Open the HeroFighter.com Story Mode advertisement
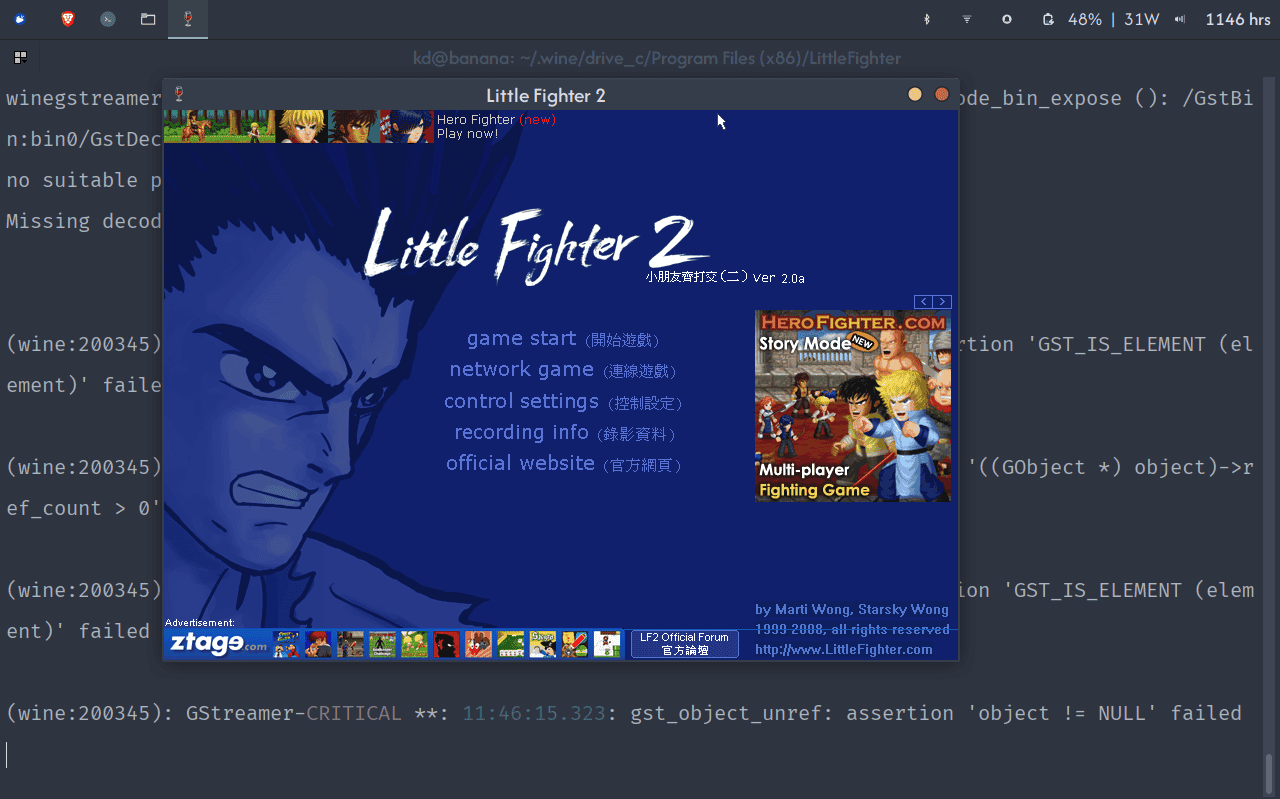Viewport: 1280px width, 799px height. pos(852,406)
